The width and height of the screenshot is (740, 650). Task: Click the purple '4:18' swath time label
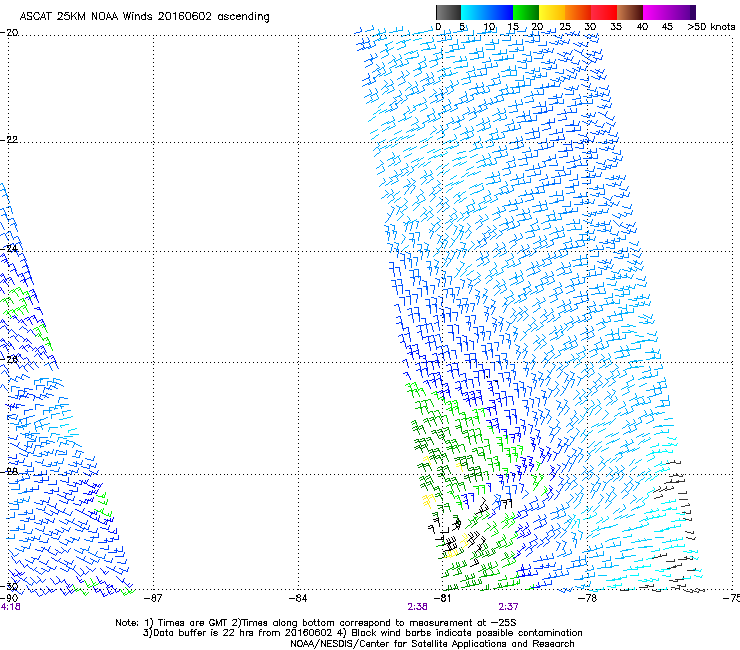[x=10, y=607]
